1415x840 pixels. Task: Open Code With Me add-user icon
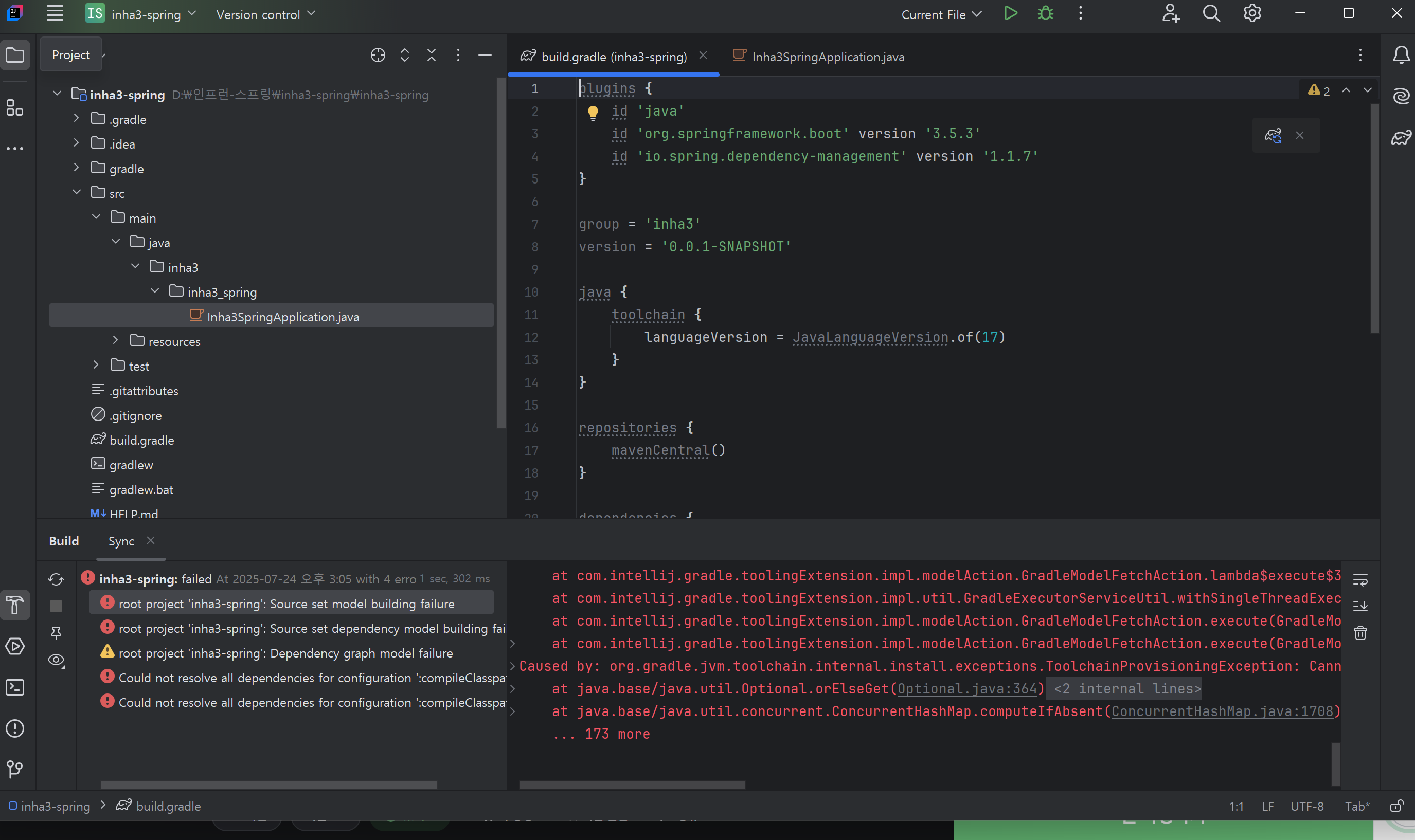tap(1170, 13)
